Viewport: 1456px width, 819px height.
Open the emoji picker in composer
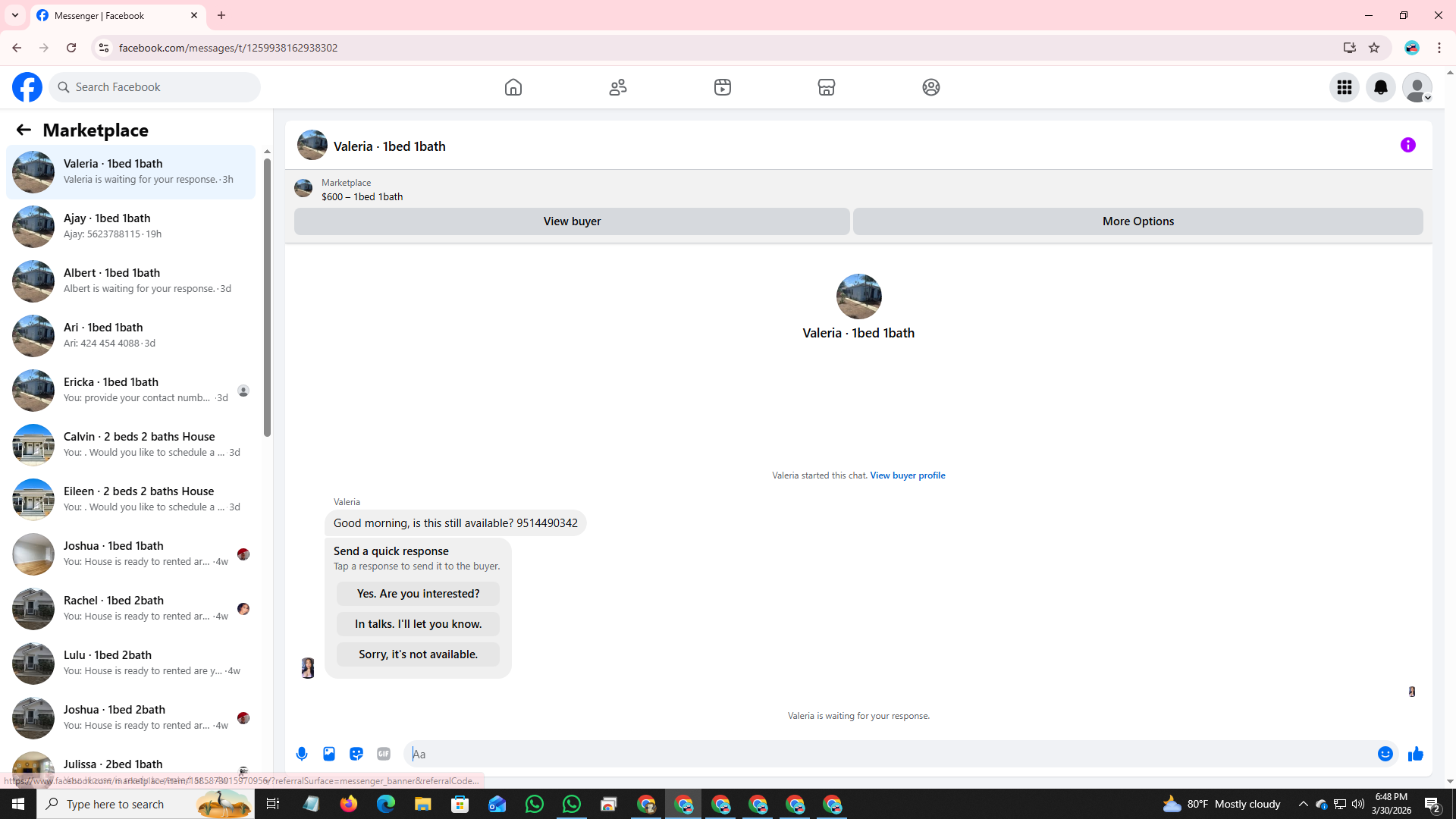(1385, 754)
